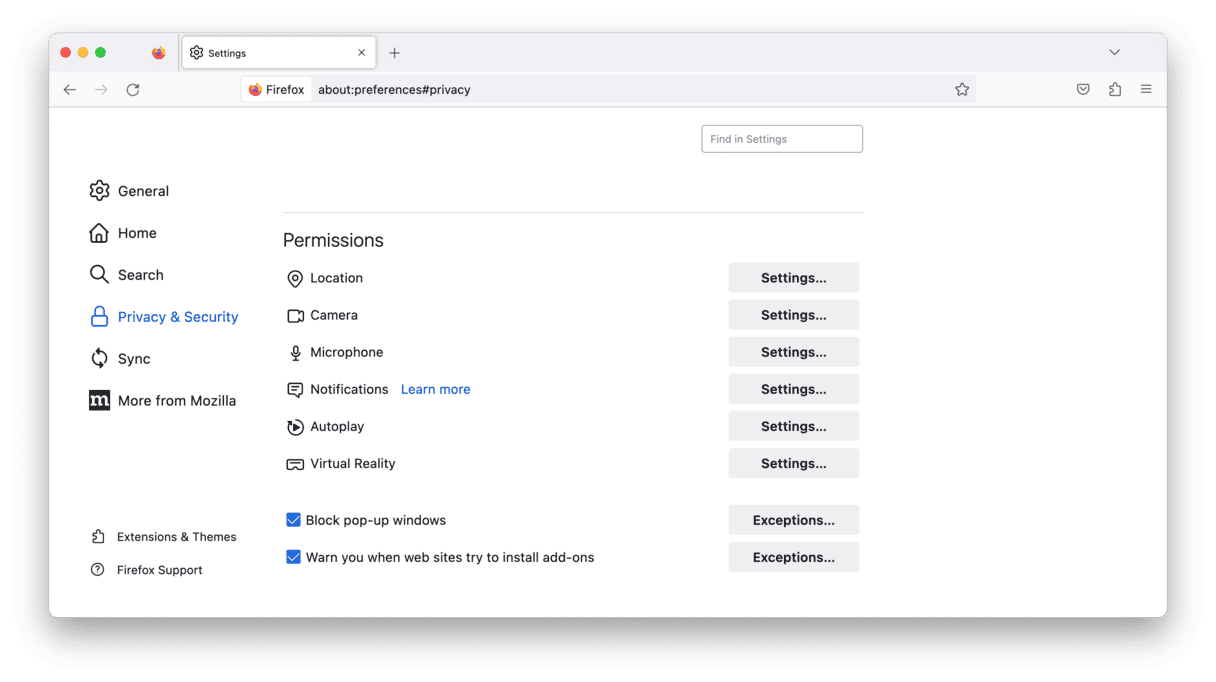The image size is (1216, 682).
Task: Click the pinned Firefox tab icon
Action: click(159, 53)
